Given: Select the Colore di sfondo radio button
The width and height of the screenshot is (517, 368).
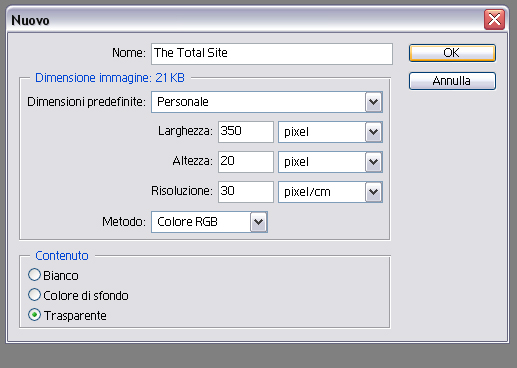Looking at the screenshot, I should (x=34, y=295).
